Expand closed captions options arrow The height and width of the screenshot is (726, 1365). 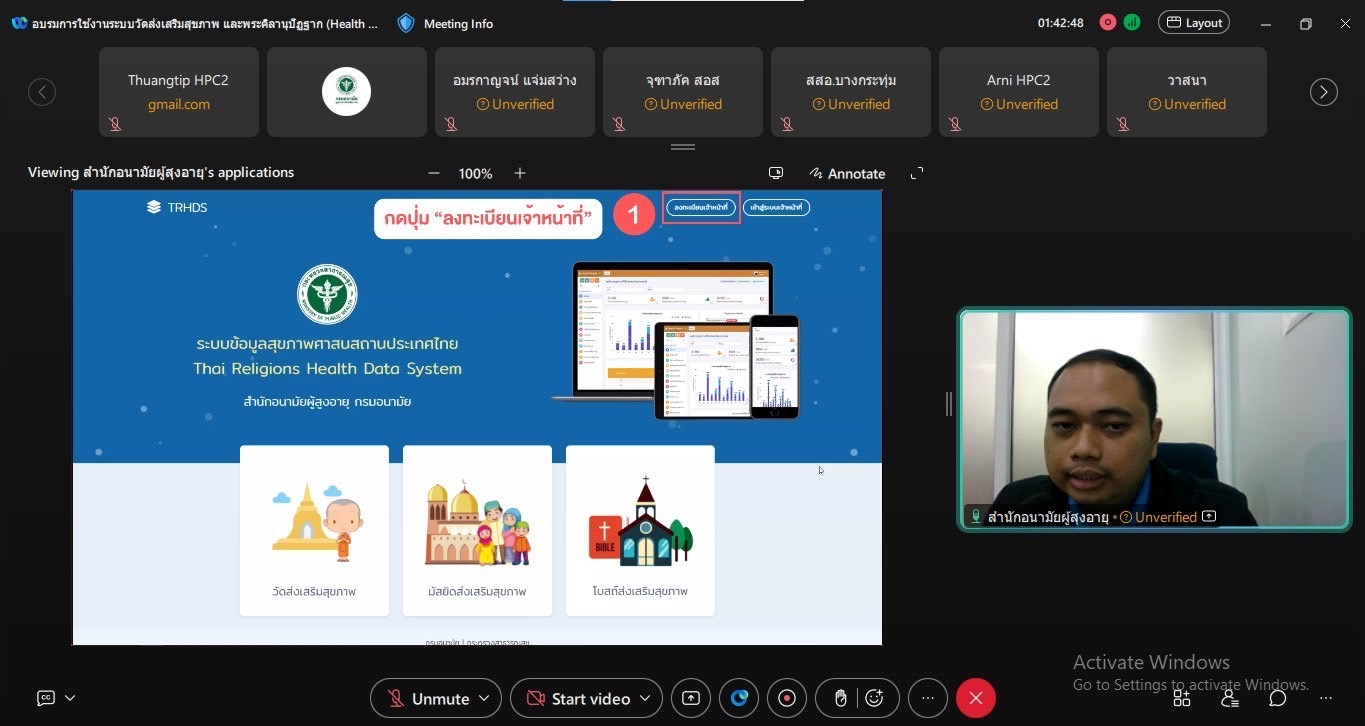(x=70, y=698)
